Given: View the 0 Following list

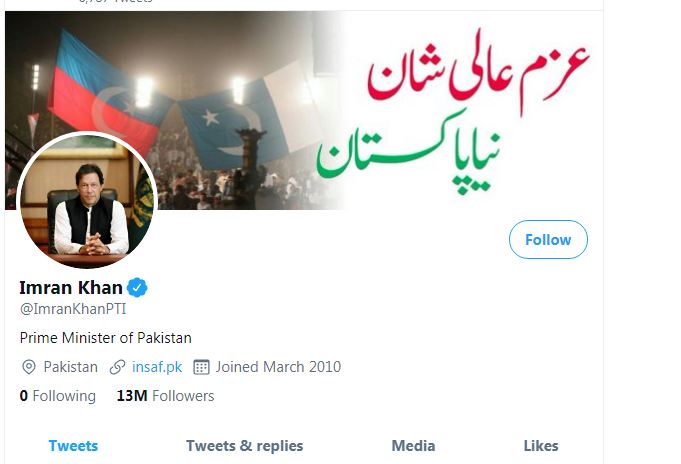Looking at the screenshot, I should coord(58,396).
